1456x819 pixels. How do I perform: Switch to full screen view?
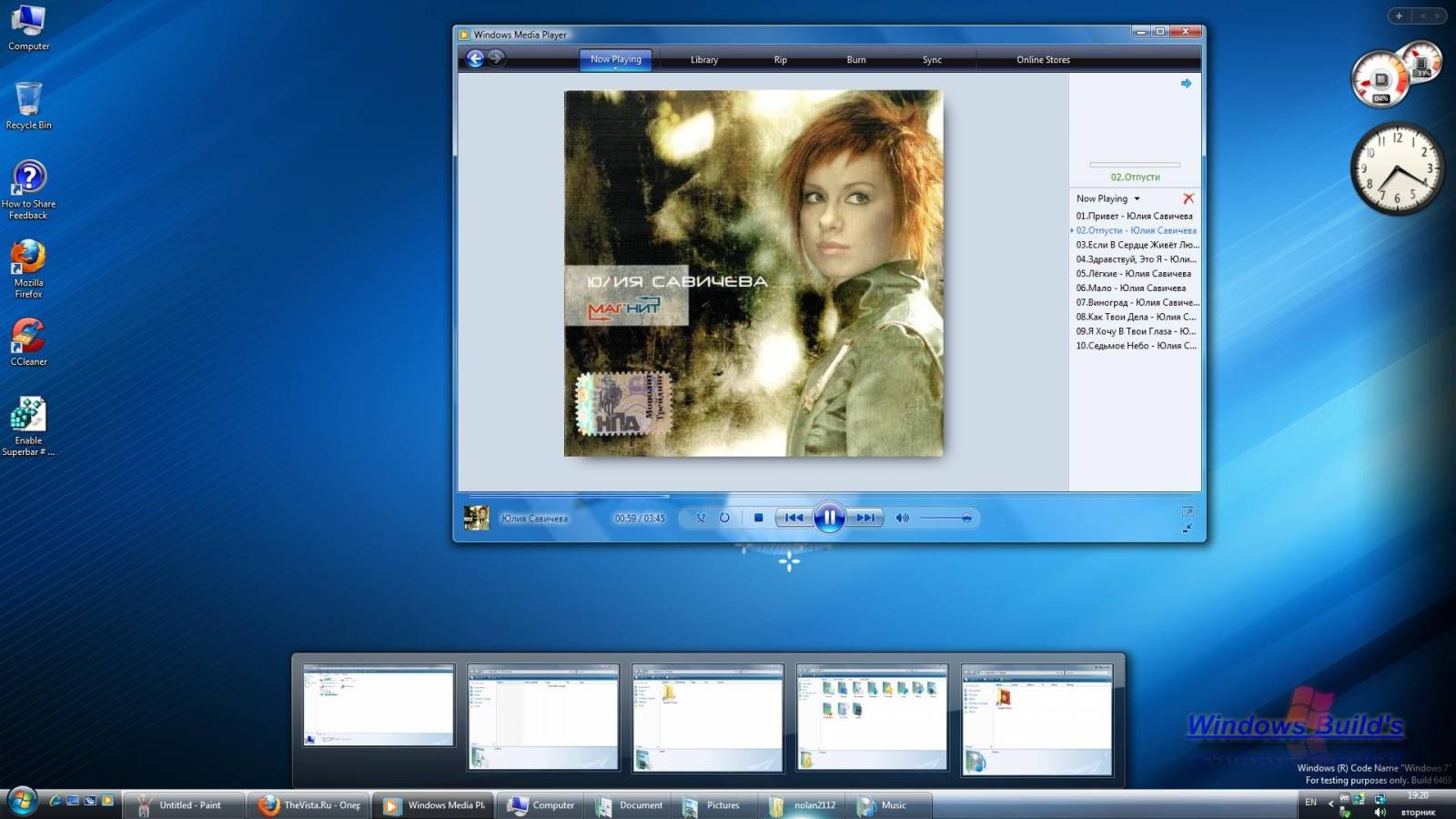tap(1188, 511)
